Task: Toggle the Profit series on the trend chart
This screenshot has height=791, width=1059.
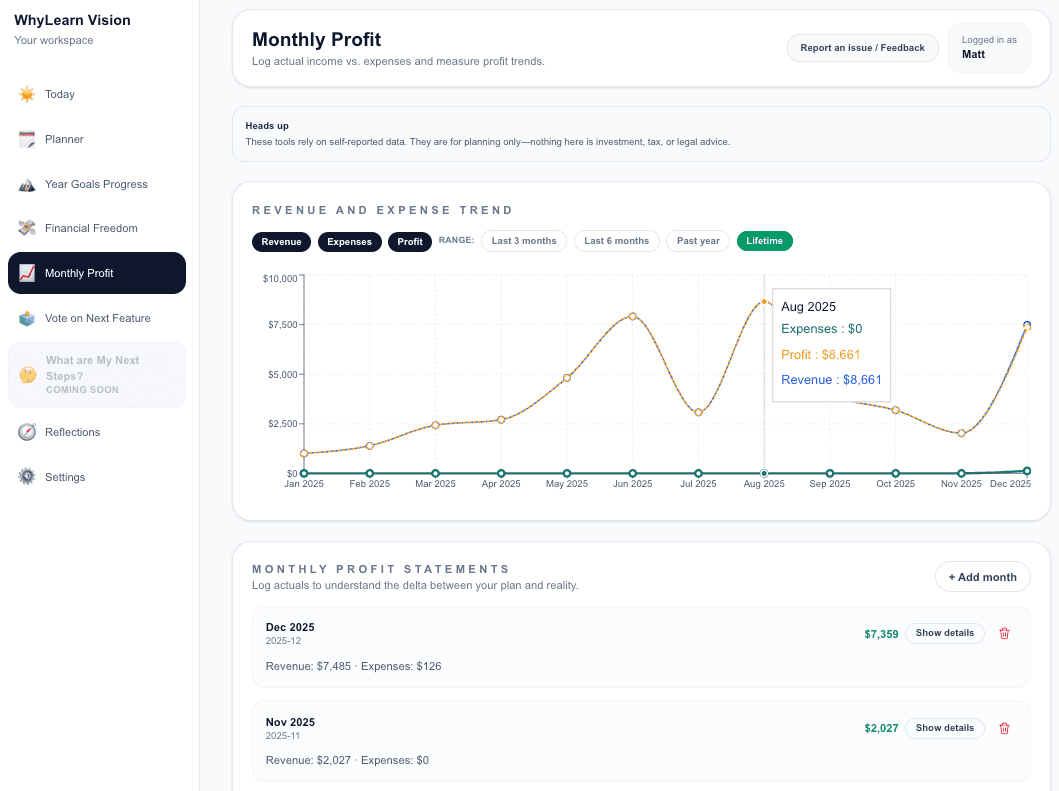Action: tap(410, 241)
